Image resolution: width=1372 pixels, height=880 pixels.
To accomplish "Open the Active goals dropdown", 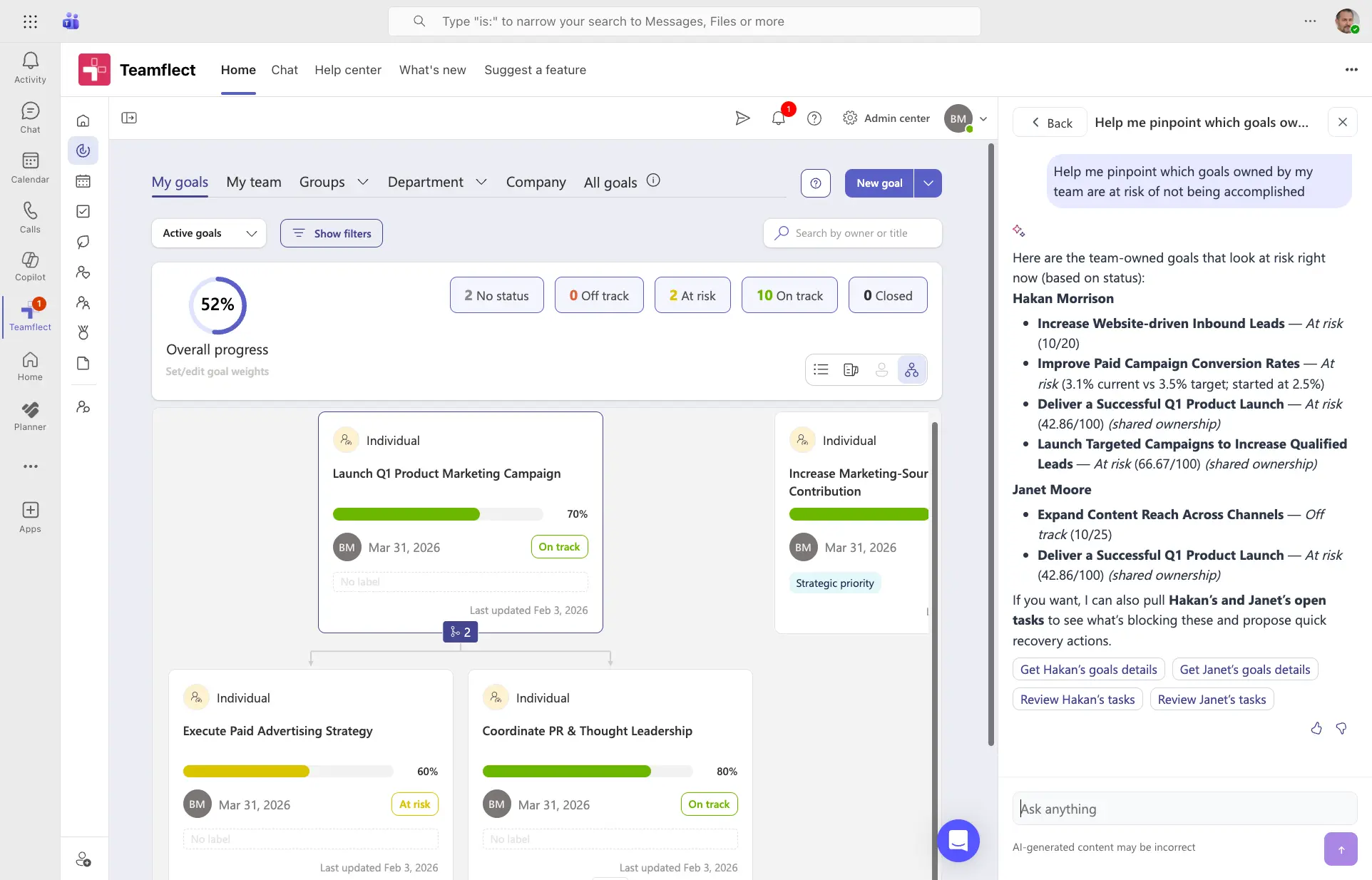I will pyautogui.click(x=209, y=233).
